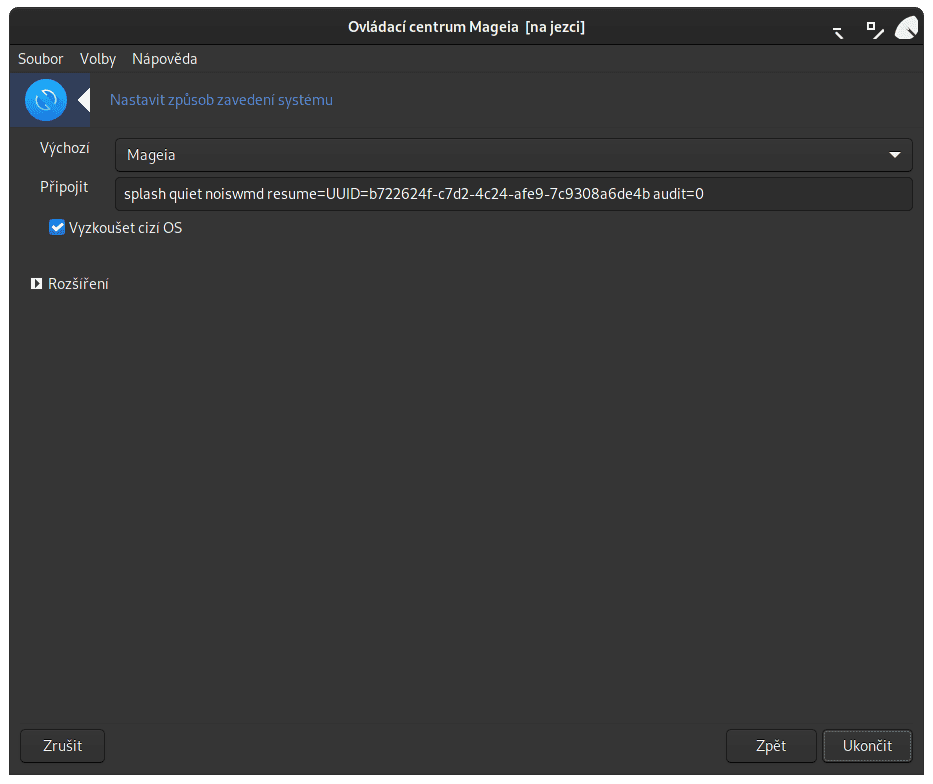Click the white back arrow beside the boot icon
933x784 pixels.
click(86, 100)
